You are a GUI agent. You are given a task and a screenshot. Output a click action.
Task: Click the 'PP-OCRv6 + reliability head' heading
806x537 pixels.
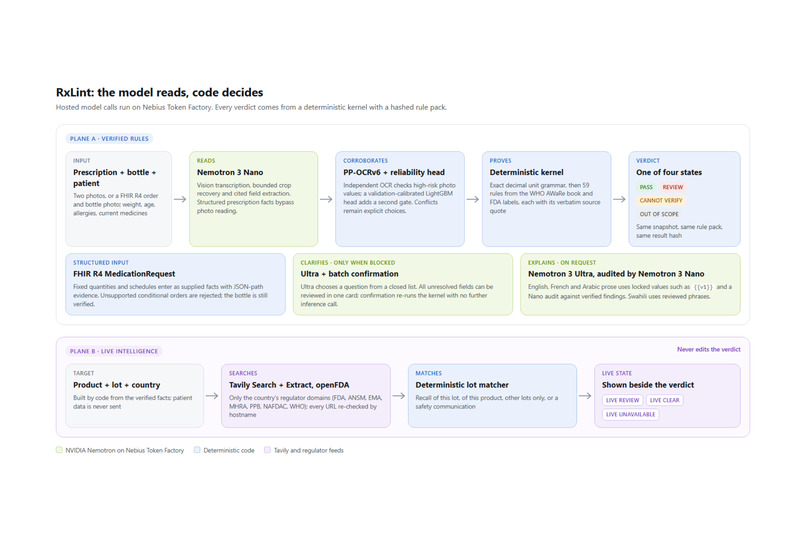394,172
